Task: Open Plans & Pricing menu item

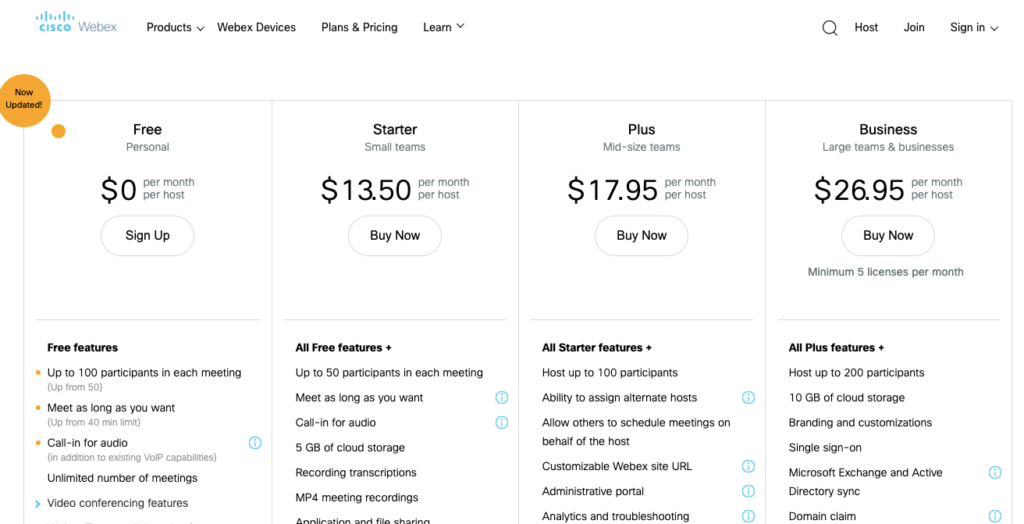Action: tap(359, 28)
